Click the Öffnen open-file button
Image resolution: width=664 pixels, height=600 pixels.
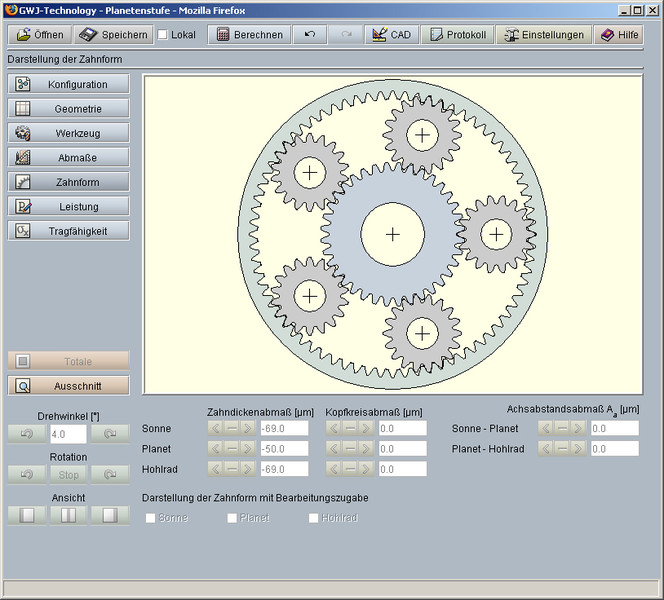tap(41, 35)
